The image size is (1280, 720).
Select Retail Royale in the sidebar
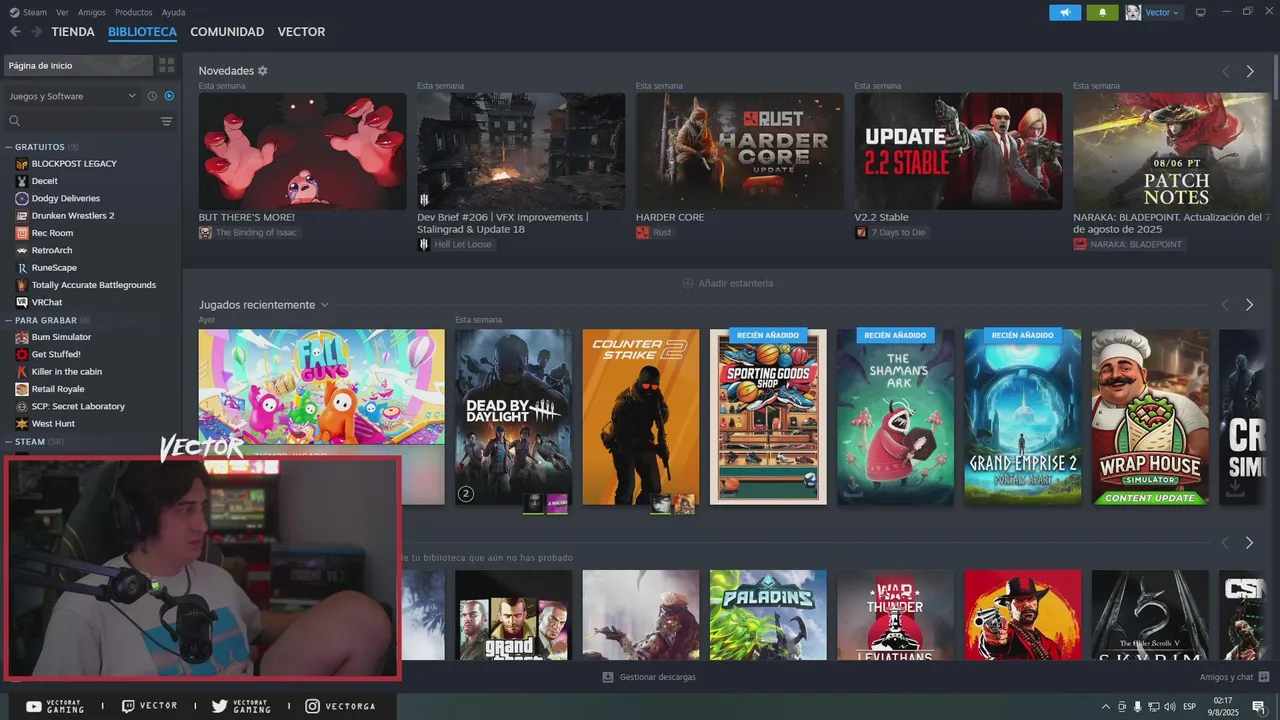pos(58,389)
